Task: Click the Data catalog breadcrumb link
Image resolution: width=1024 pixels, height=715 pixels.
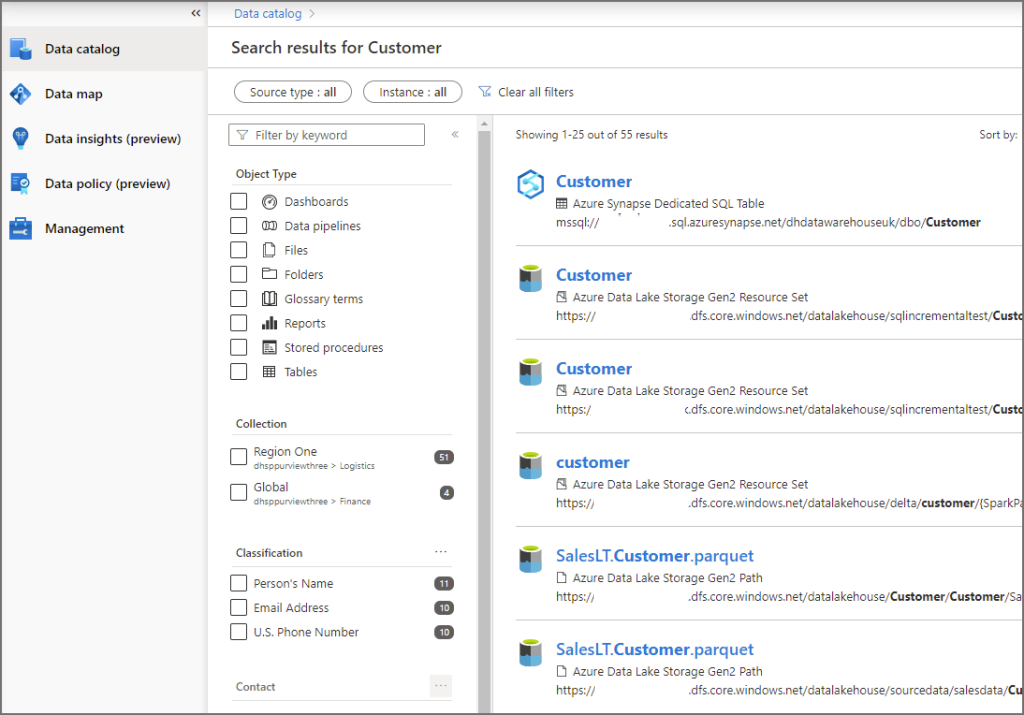Action: (268, 14)
